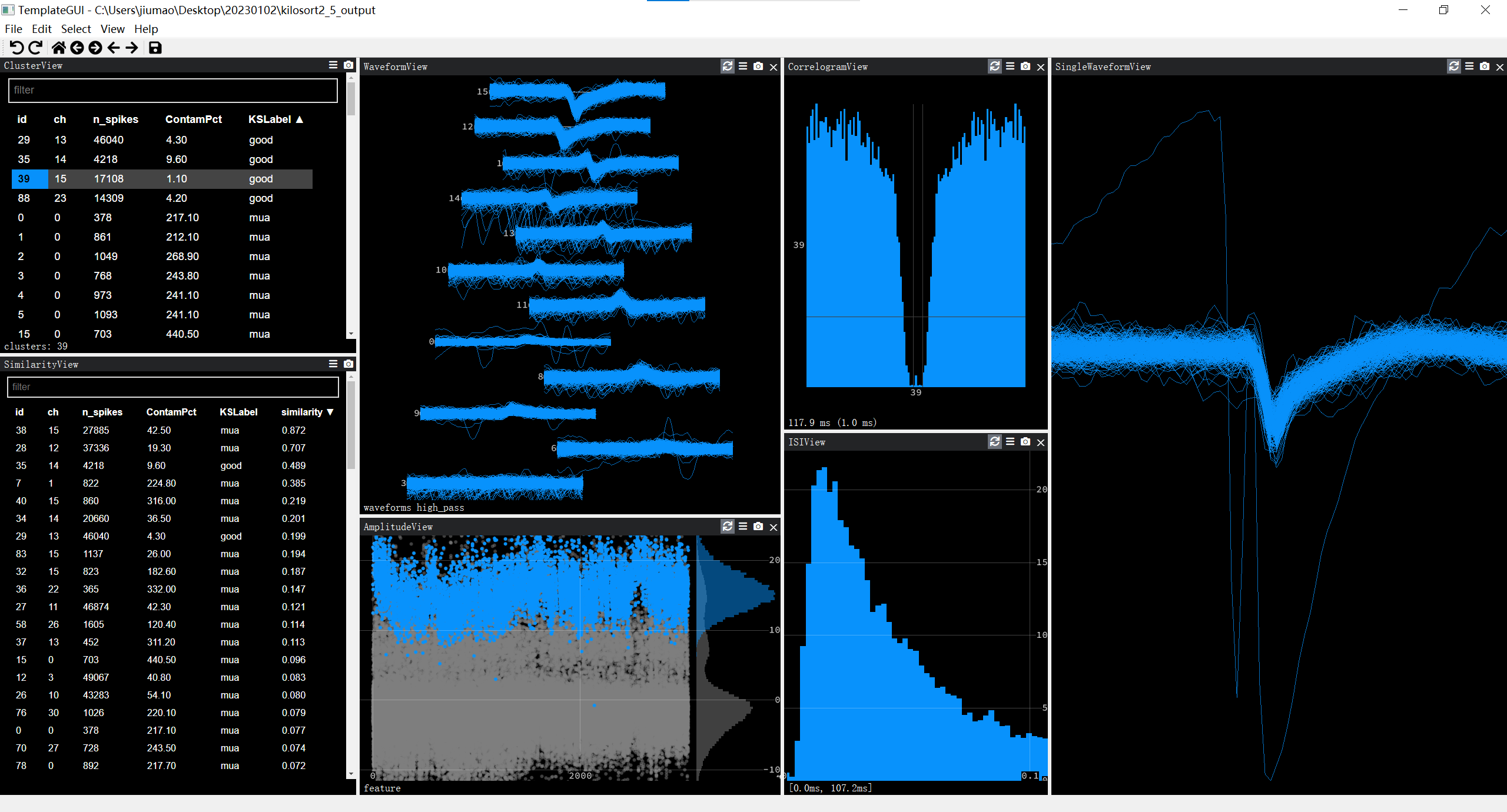
Task: Click CorrelogramView auto-update refresh icon
Action: pyautogui.click(x=994, y=66)
